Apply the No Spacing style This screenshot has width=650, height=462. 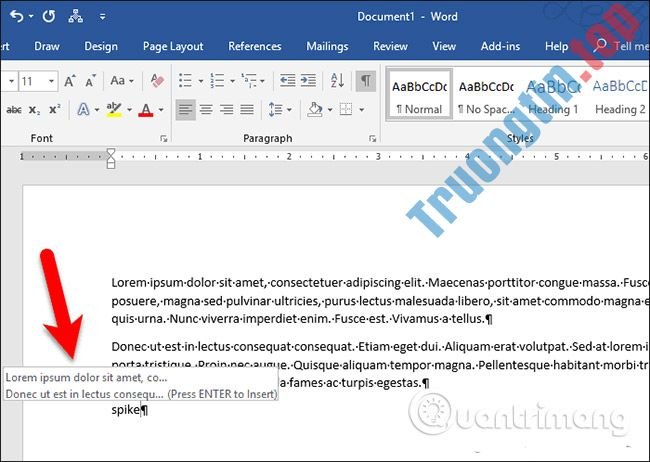tap(486, 95)
